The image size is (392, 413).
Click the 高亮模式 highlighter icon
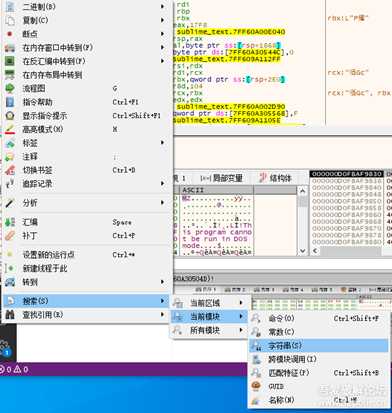pyautogui.click(x=10, y=129)
